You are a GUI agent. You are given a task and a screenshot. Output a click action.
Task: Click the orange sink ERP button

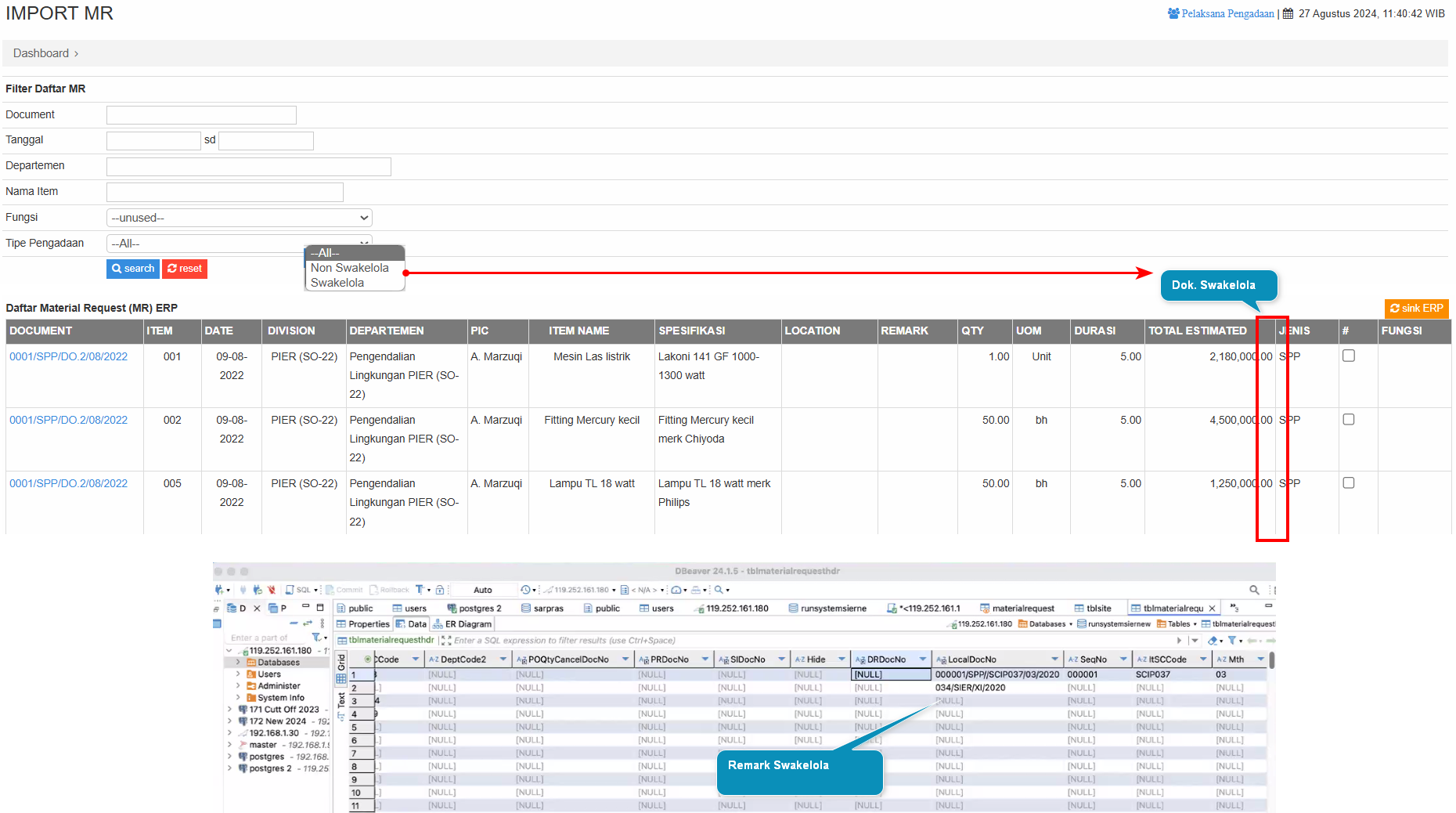tap(1416, 309)
